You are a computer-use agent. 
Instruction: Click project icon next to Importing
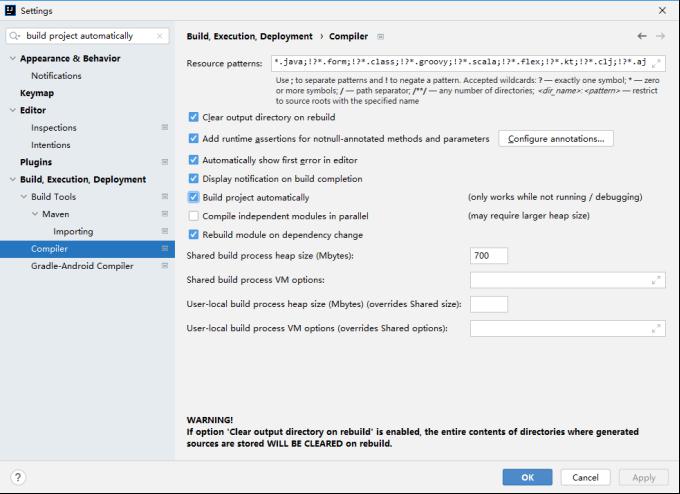pyautogui.click(x=165, y=231)
